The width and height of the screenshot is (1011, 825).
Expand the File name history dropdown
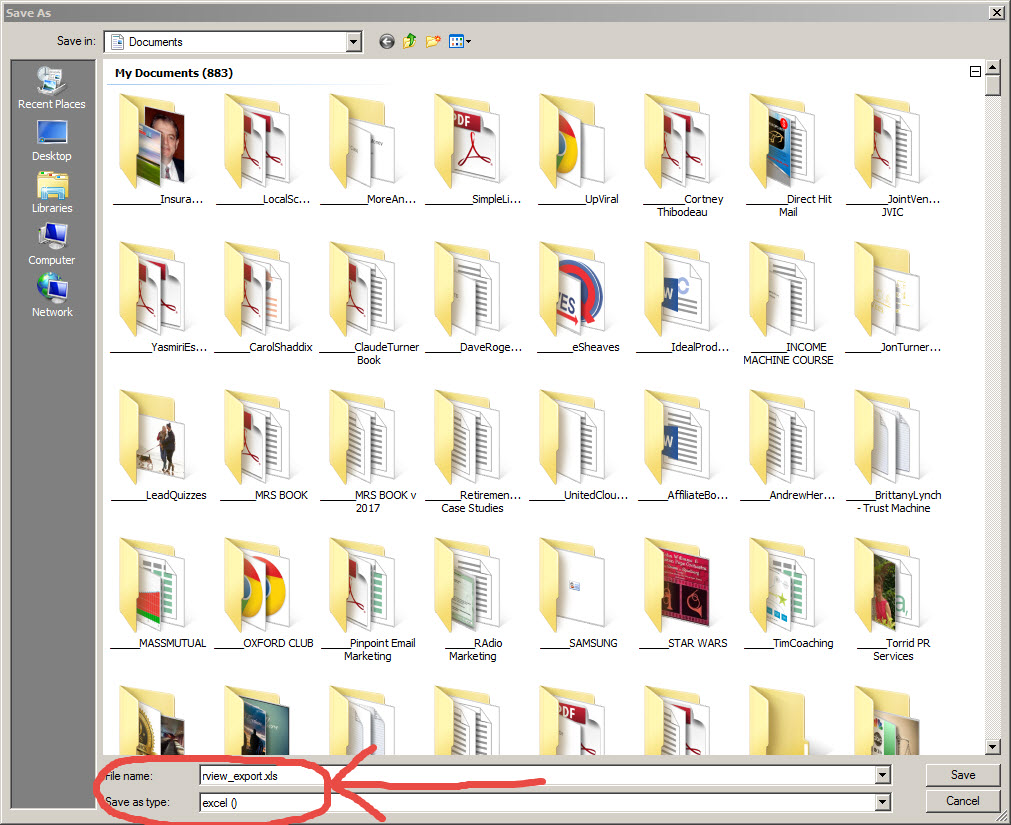click(x=883, y=775)
